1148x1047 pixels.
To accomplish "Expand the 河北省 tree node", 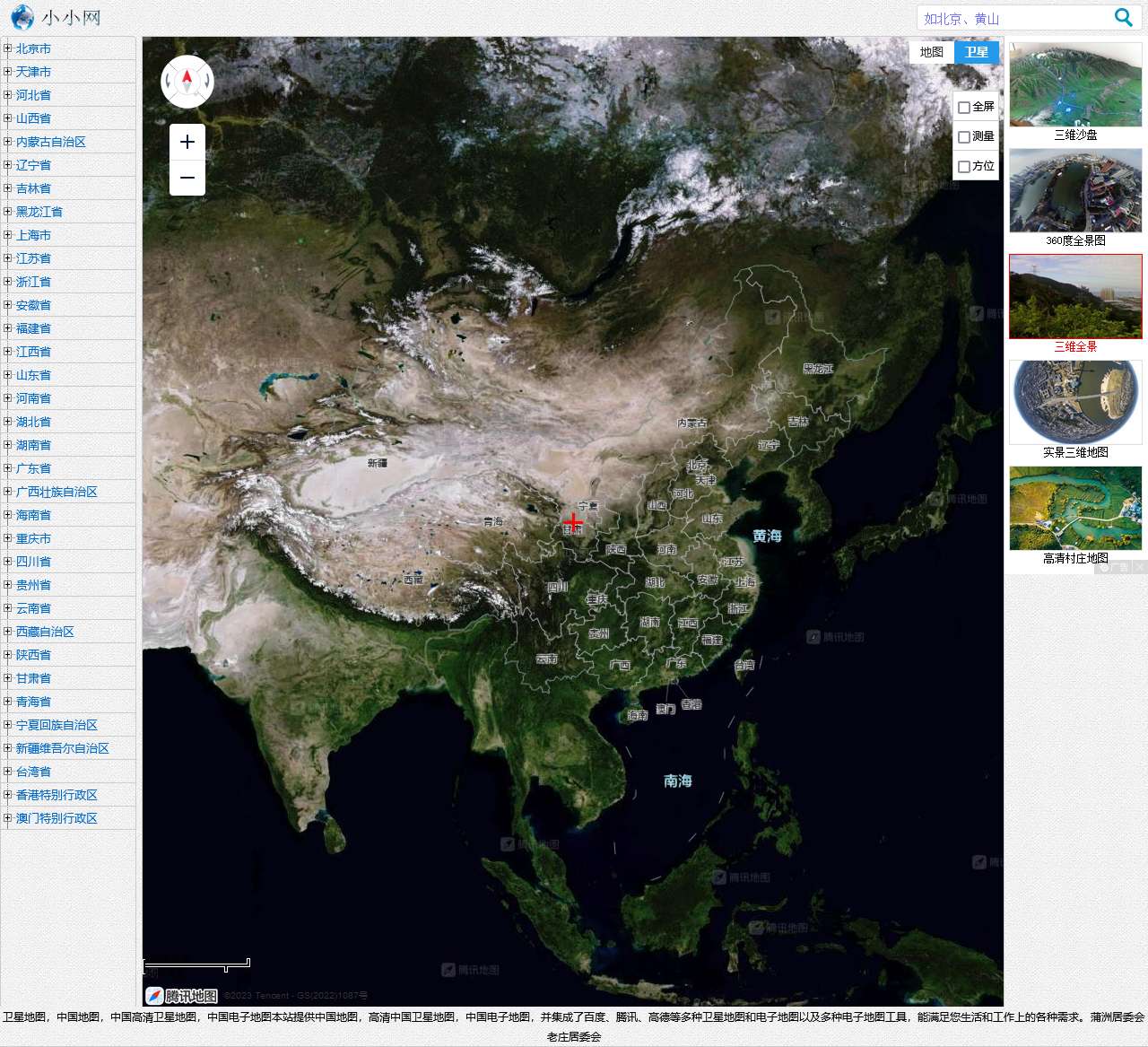I will pos(7,95).
